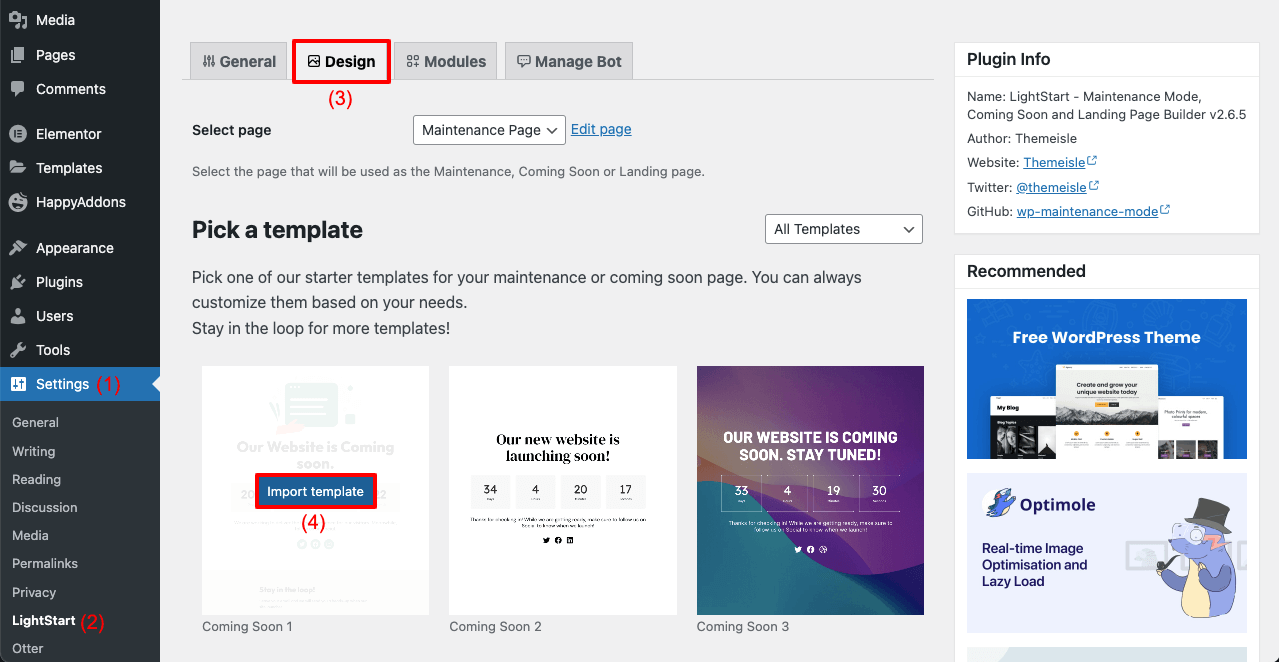1279x662 pixels.
Task: Open the Users menu item
Action: (80, 316)
